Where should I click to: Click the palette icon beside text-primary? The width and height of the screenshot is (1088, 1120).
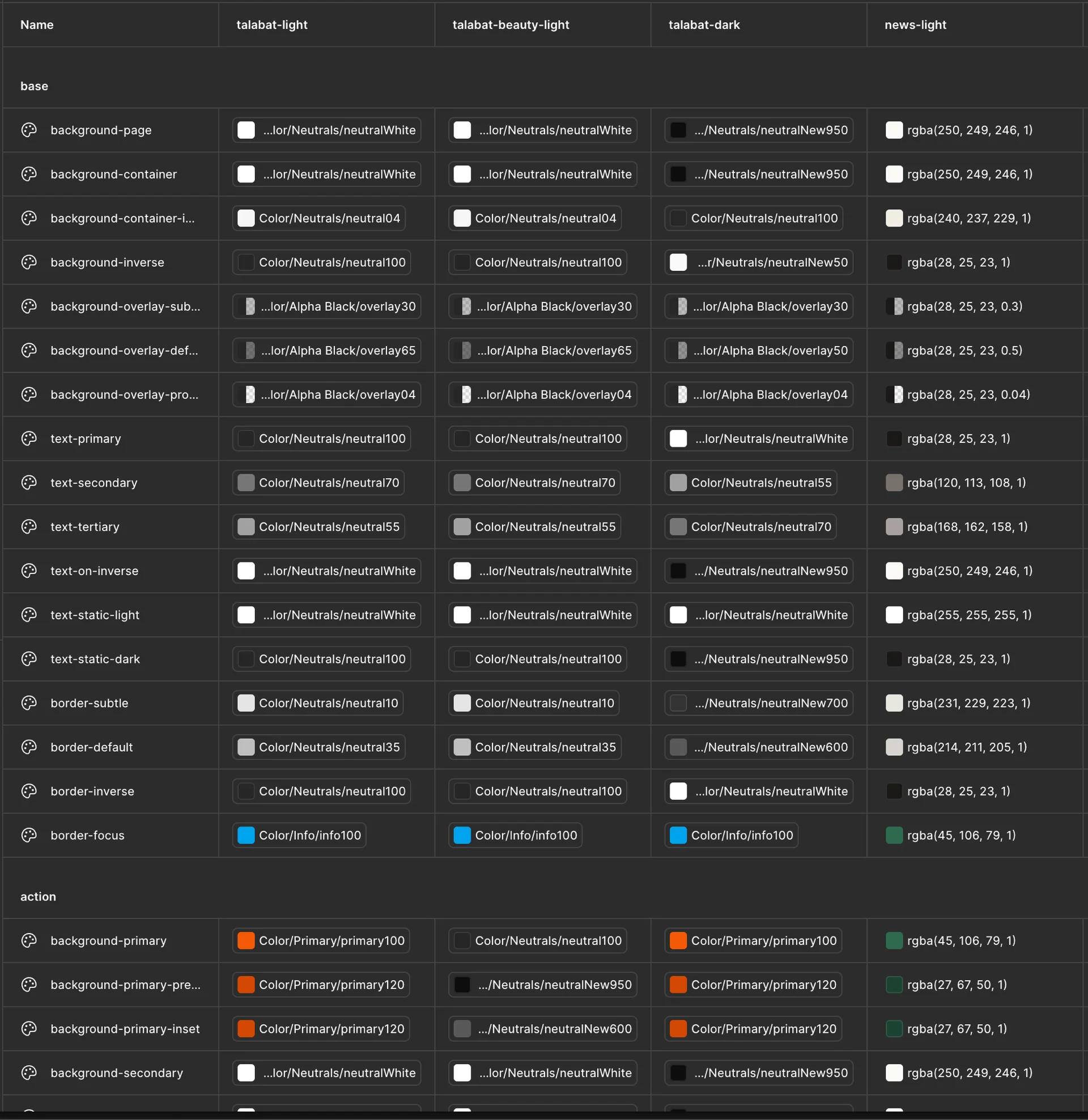coord(28,438)
